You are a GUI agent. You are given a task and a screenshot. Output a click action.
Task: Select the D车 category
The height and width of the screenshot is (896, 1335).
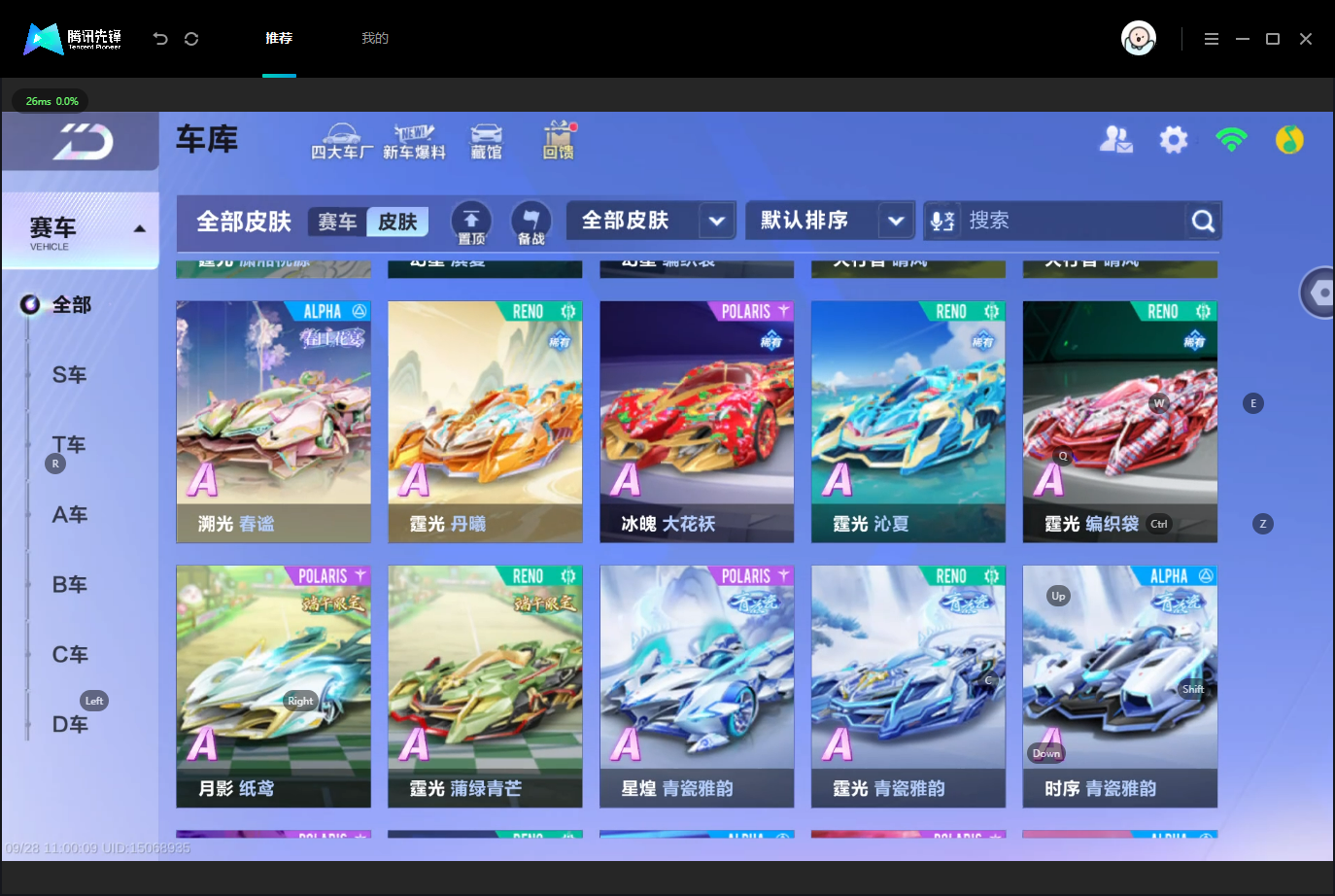tap(69, 725)
